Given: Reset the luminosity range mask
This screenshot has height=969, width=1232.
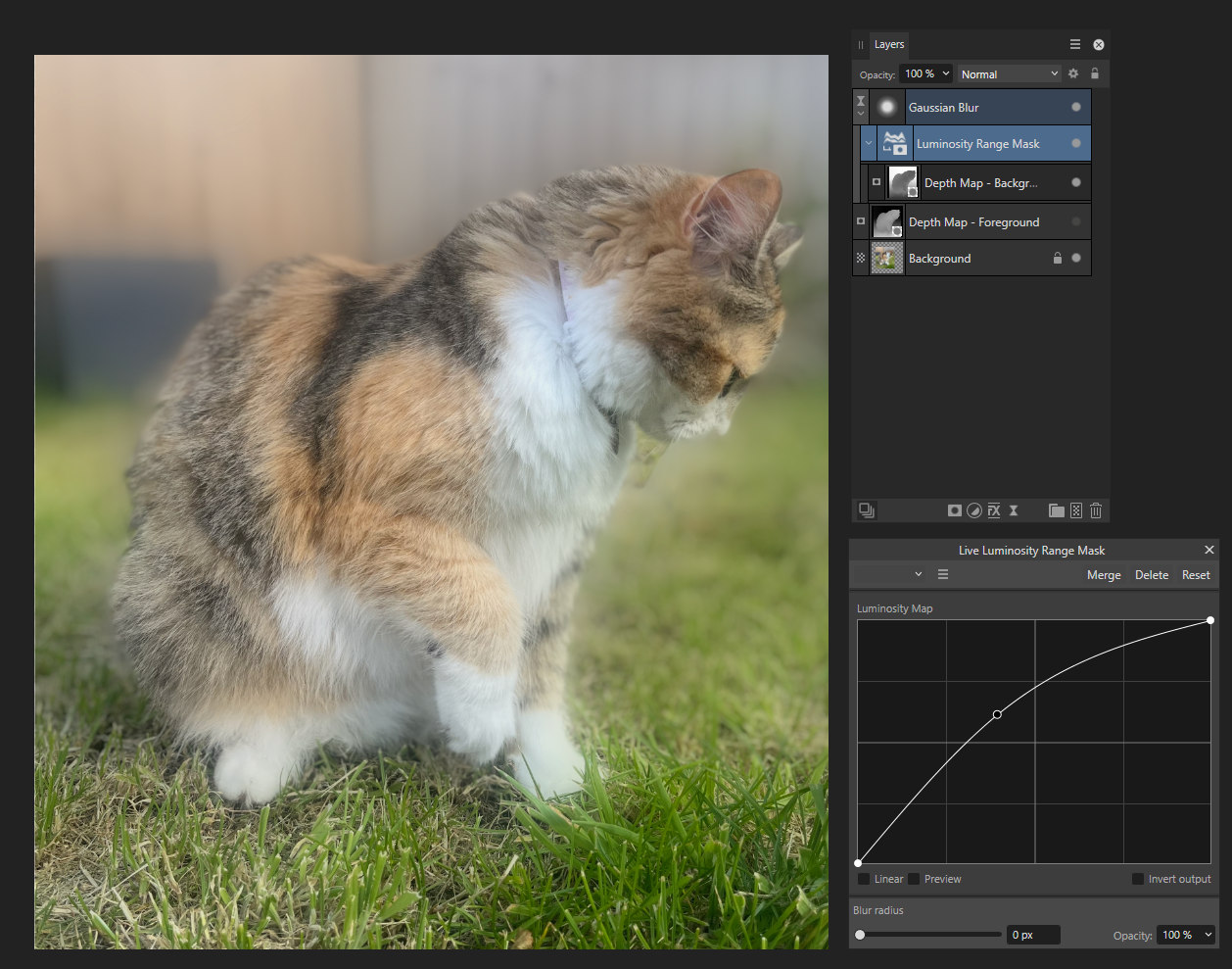Looking at the screenshot, I should pyautogui.click(x=1195, y=574).
